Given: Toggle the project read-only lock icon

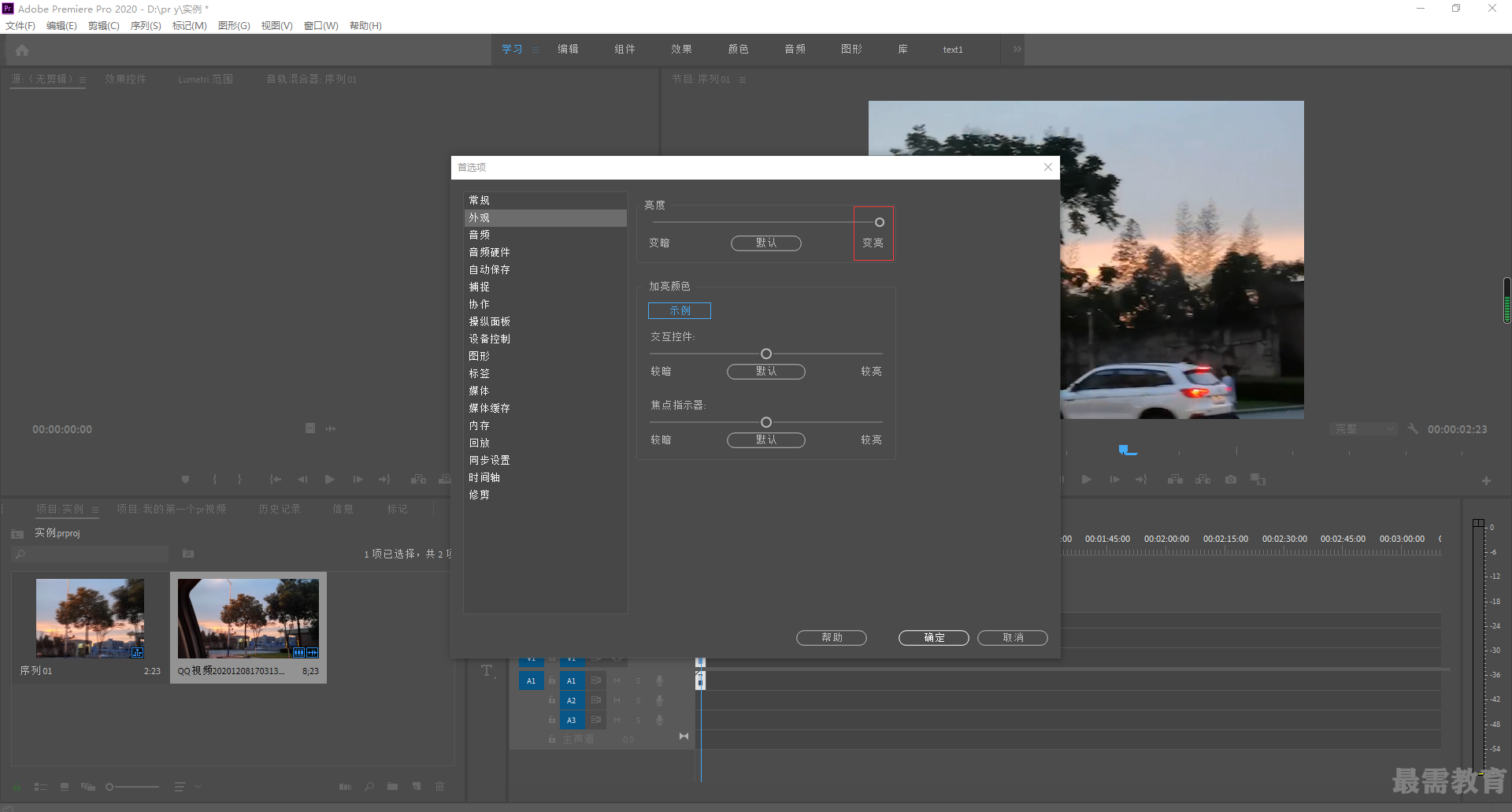Looking at the screenshot, I should click(x=17, y=787).
